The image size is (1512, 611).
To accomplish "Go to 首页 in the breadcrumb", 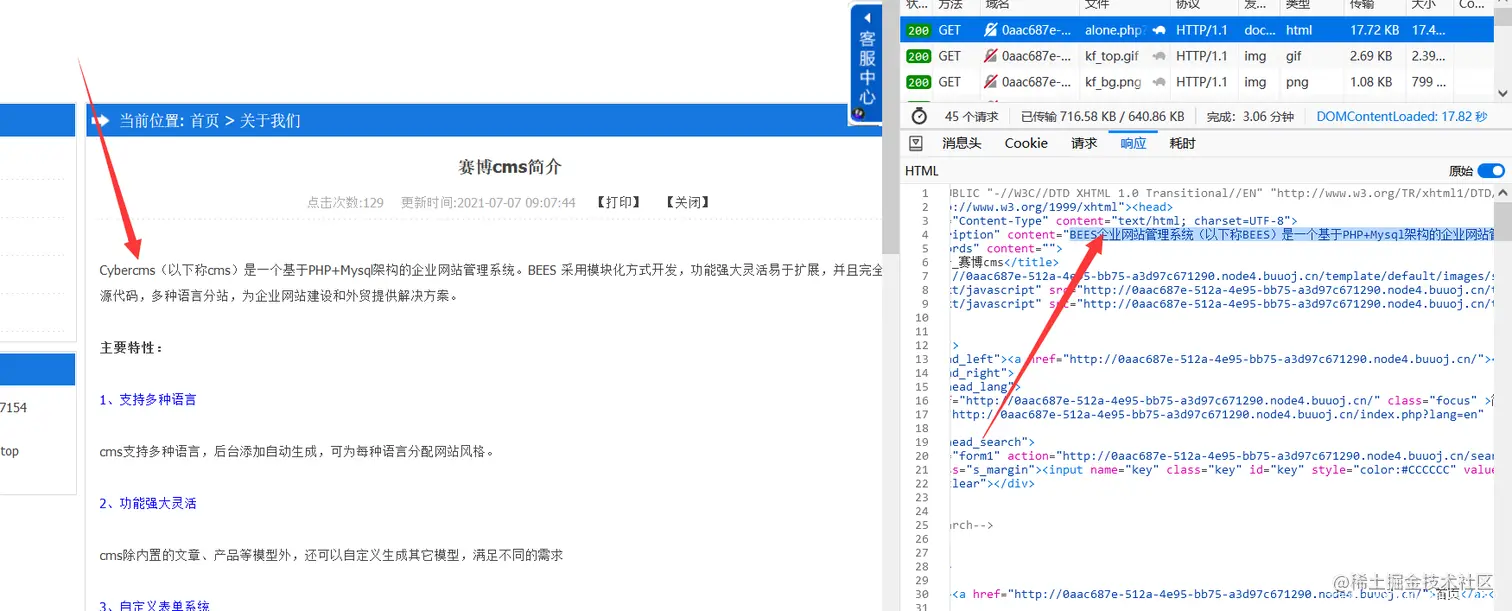I will tap(205, 120).
